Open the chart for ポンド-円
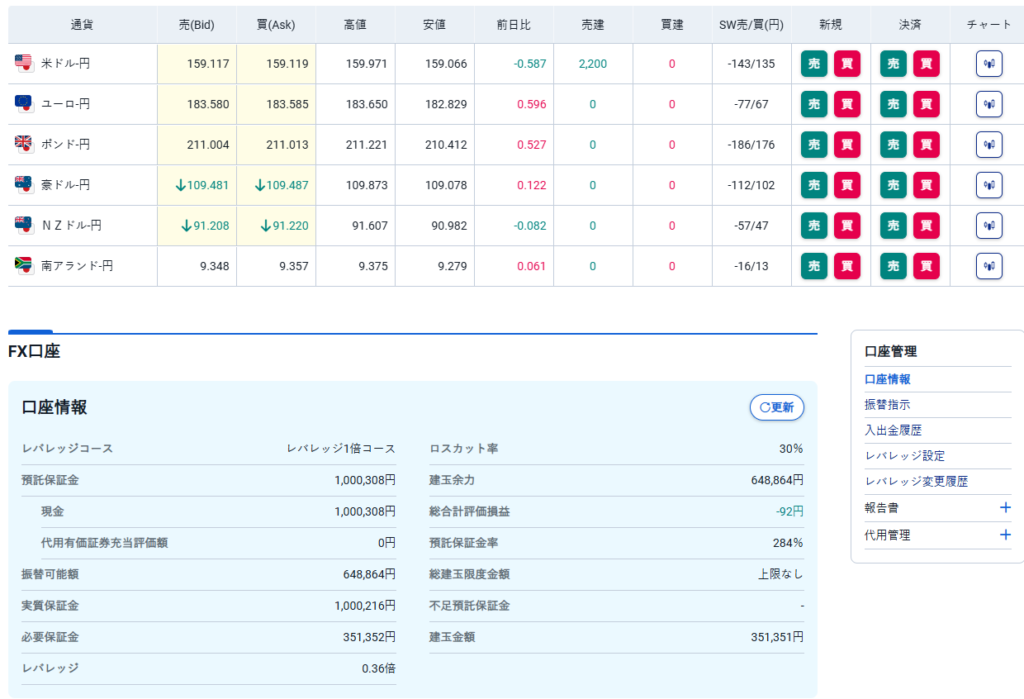The image size is (1024, 699). 988,144
